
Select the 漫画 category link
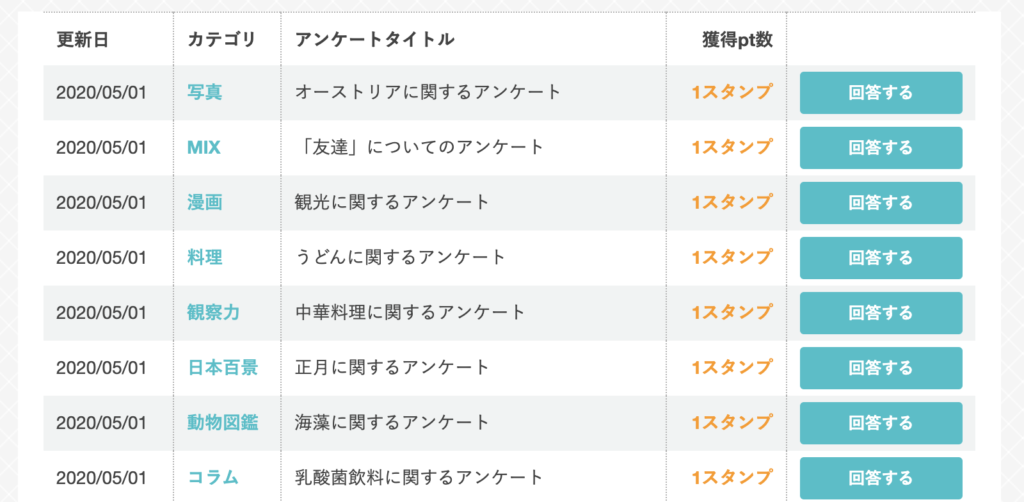[x=205, y=203]
